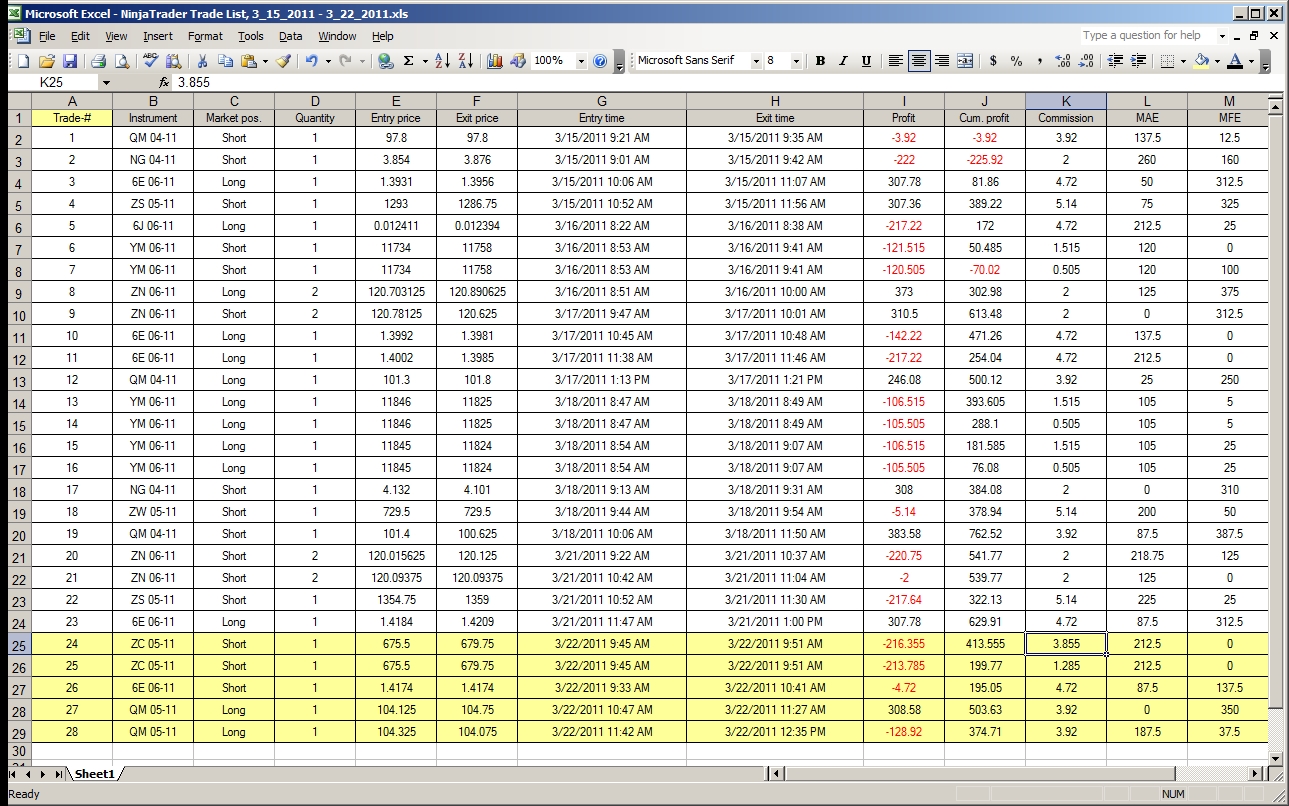Insert a hyperlink
The height and width of the screenshot is (806, 1289).
(386, 61)
